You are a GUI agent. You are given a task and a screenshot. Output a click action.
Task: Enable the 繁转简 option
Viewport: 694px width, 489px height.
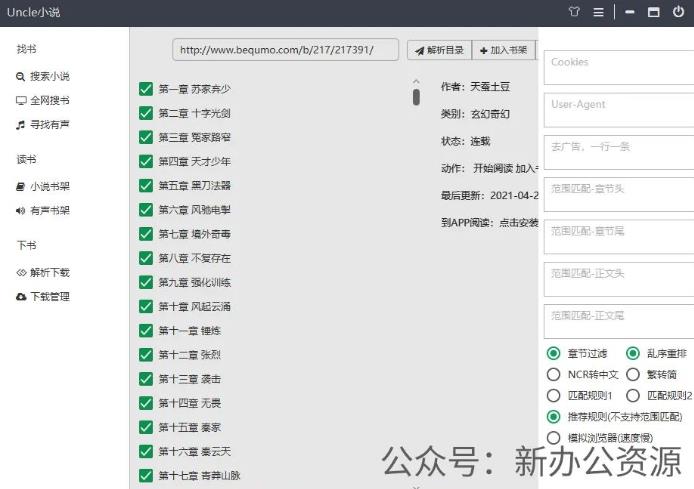pyautogui.click(x=633, y=374)
